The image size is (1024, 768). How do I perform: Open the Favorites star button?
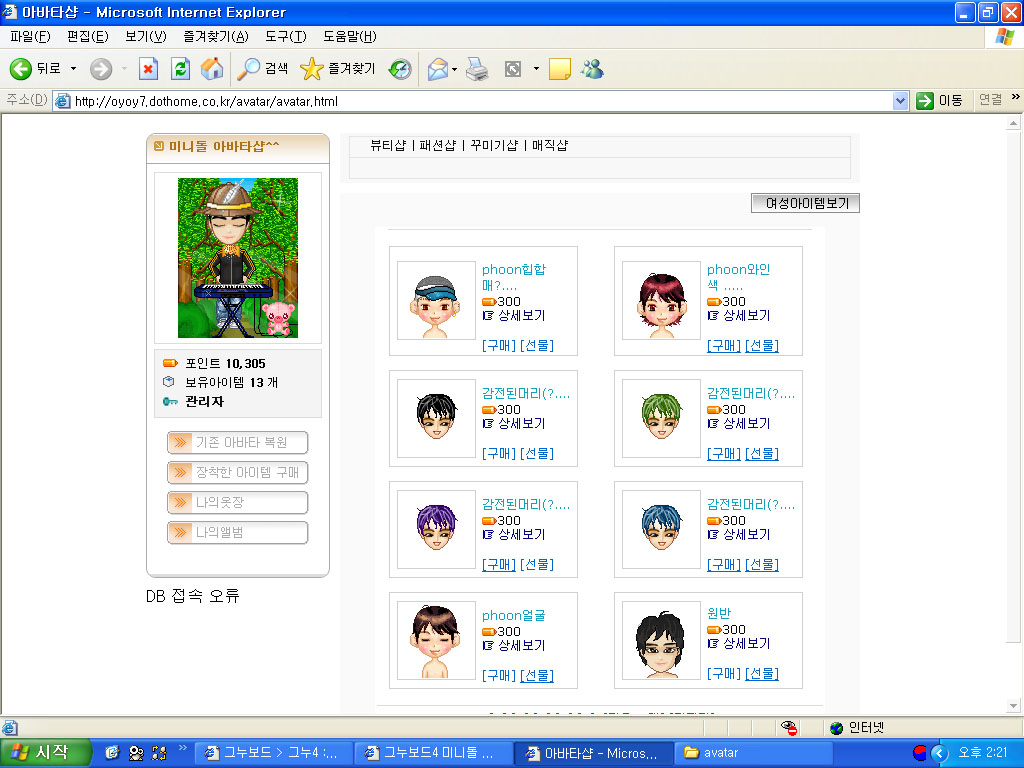coord(338,69)
